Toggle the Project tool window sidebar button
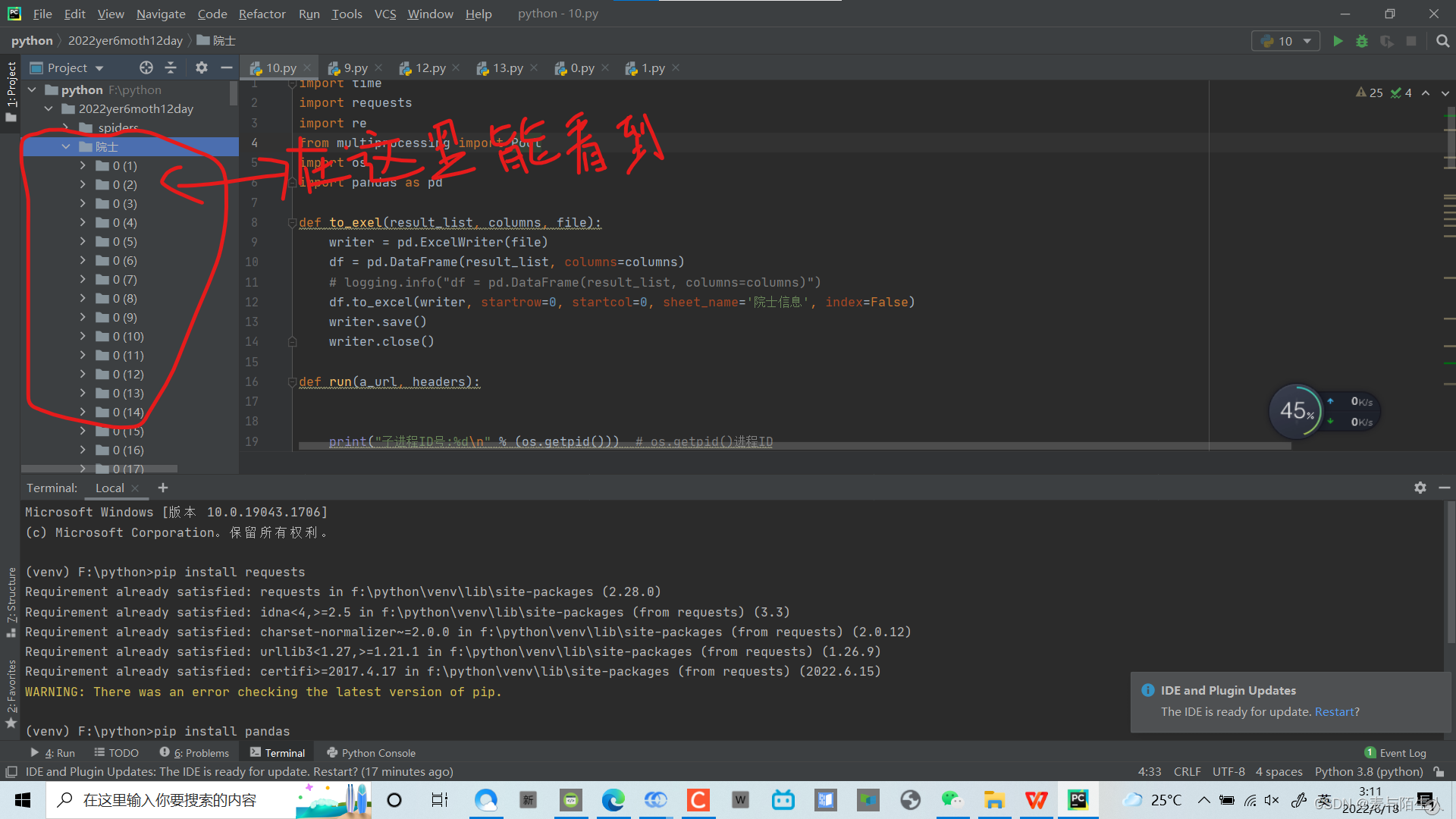1456x819 pixels. click(x=11, y=91)
